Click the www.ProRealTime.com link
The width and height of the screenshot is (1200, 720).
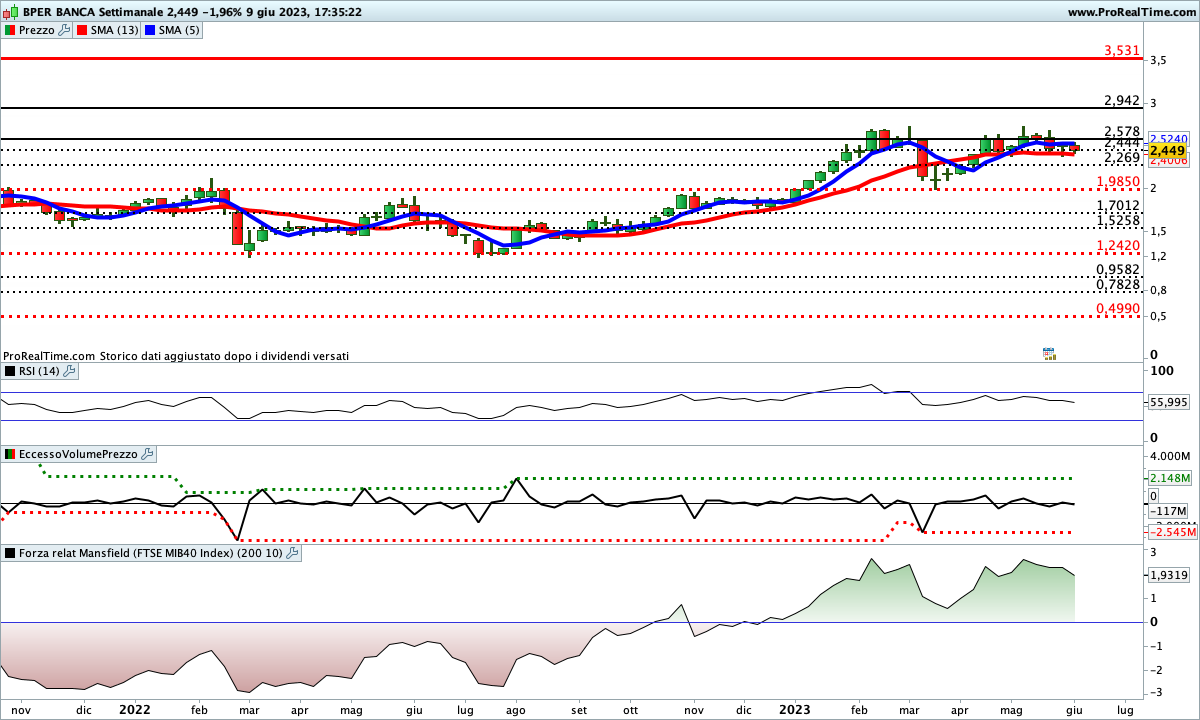1131,12
